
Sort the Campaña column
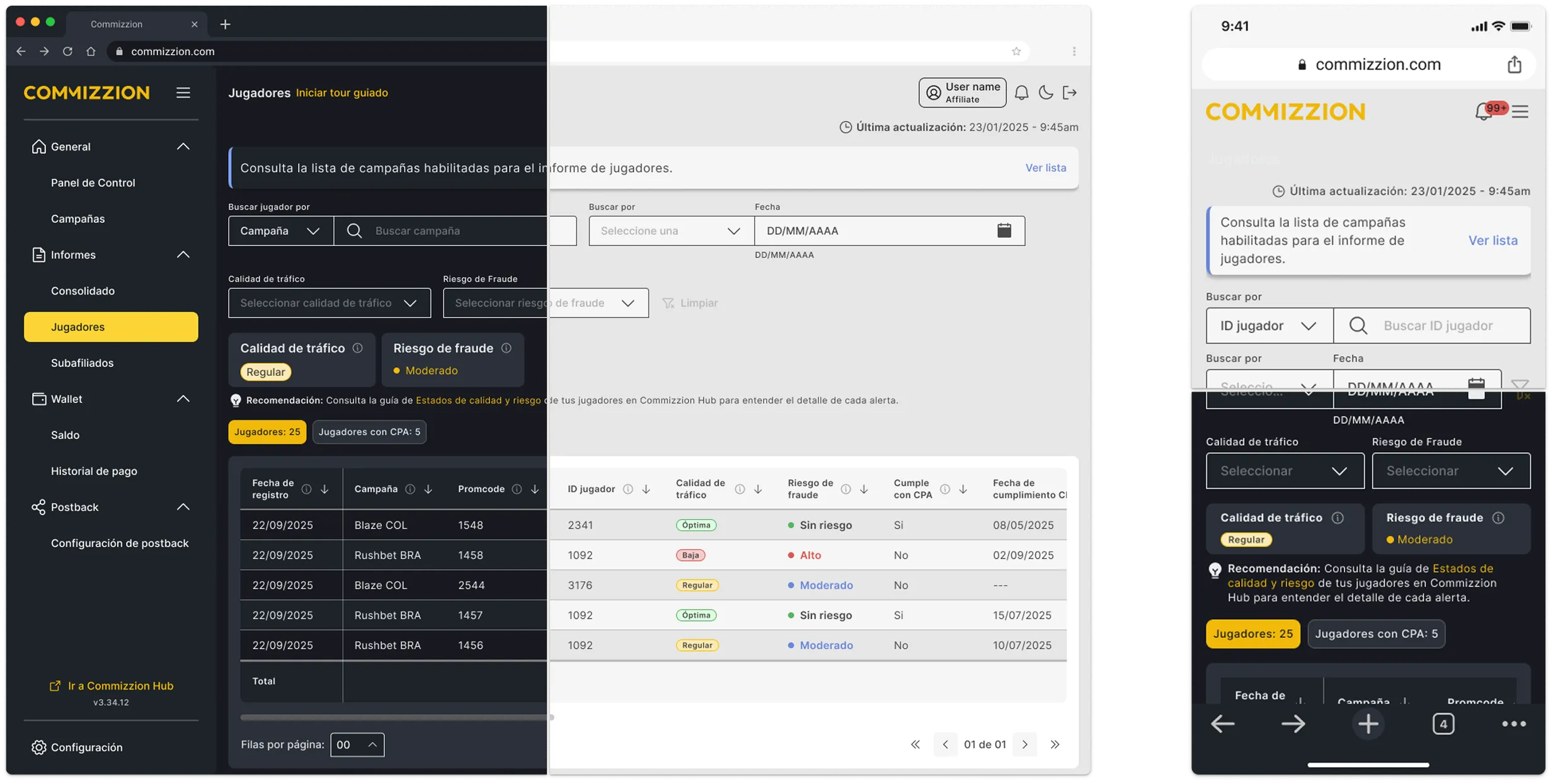coord(428,489)
